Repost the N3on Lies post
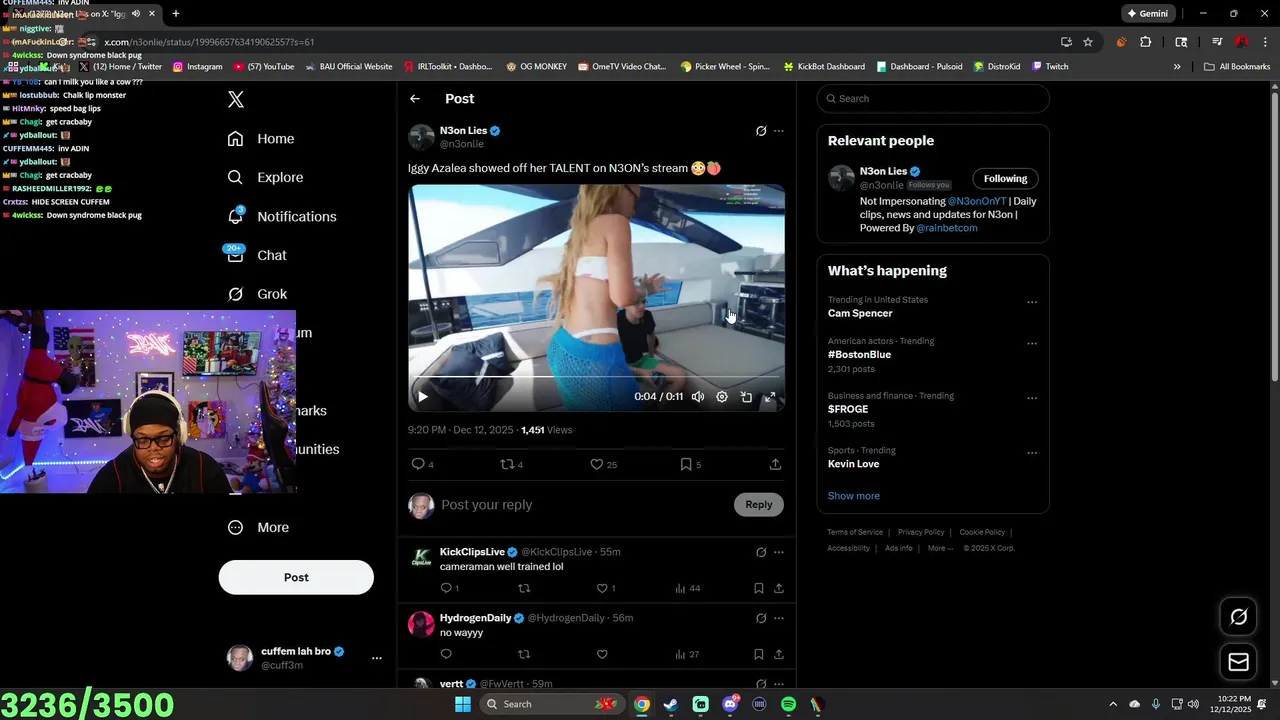The image size is (1280, 720). coord(512,464)
